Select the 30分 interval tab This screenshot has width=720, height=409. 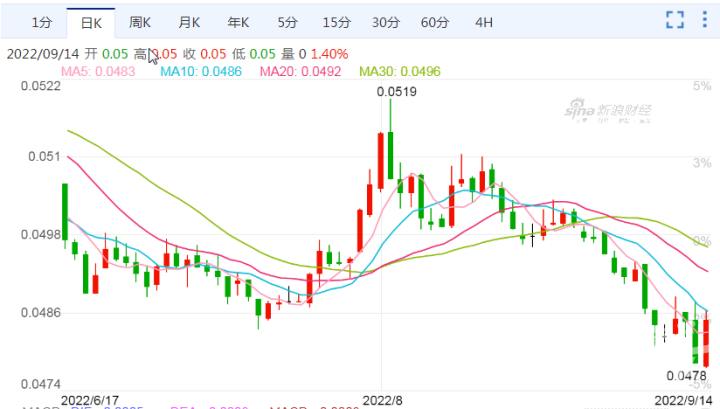coord(386,22)
